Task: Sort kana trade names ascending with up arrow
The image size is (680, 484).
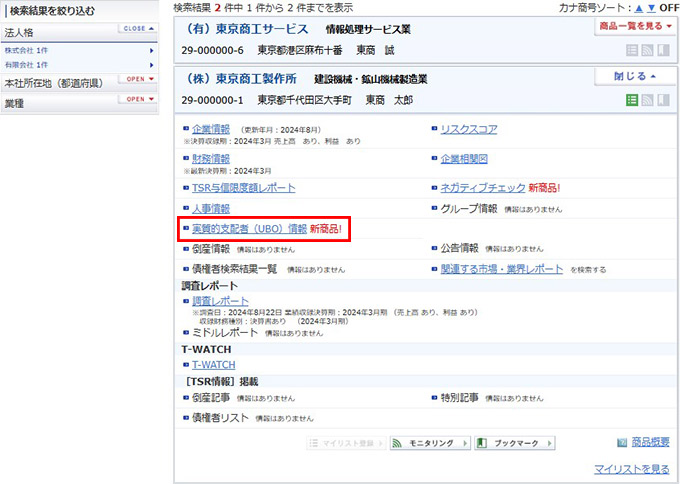Action: 639,8
